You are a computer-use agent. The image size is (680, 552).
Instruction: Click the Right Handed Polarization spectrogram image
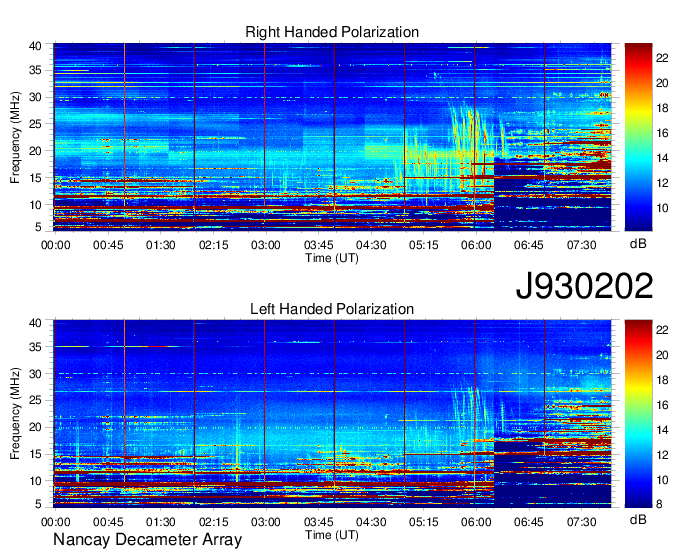click(332, 137)
